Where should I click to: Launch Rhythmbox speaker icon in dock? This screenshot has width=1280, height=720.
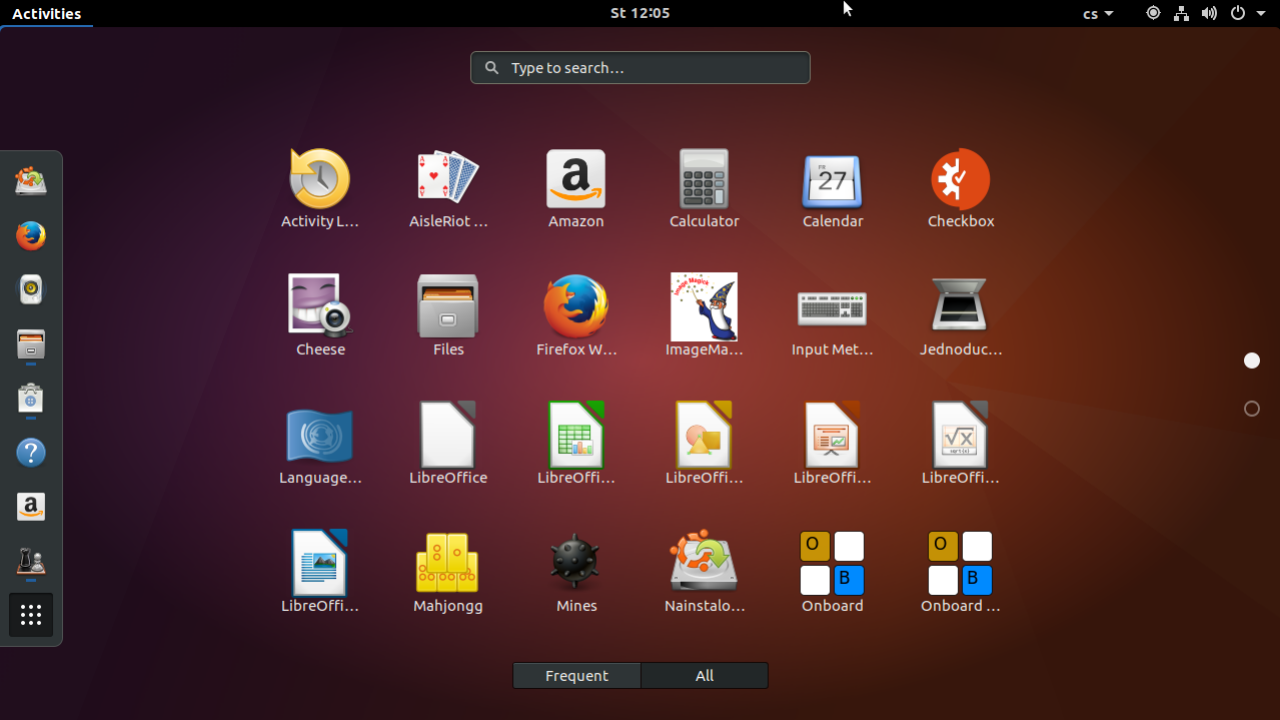click(x=31, y=290)
